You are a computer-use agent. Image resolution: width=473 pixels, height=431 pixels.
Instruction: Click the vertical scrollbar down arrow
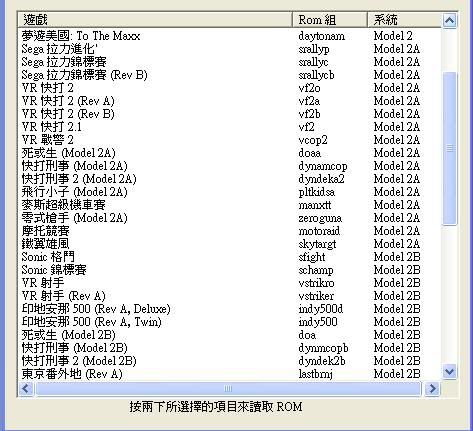coord(449,371)
